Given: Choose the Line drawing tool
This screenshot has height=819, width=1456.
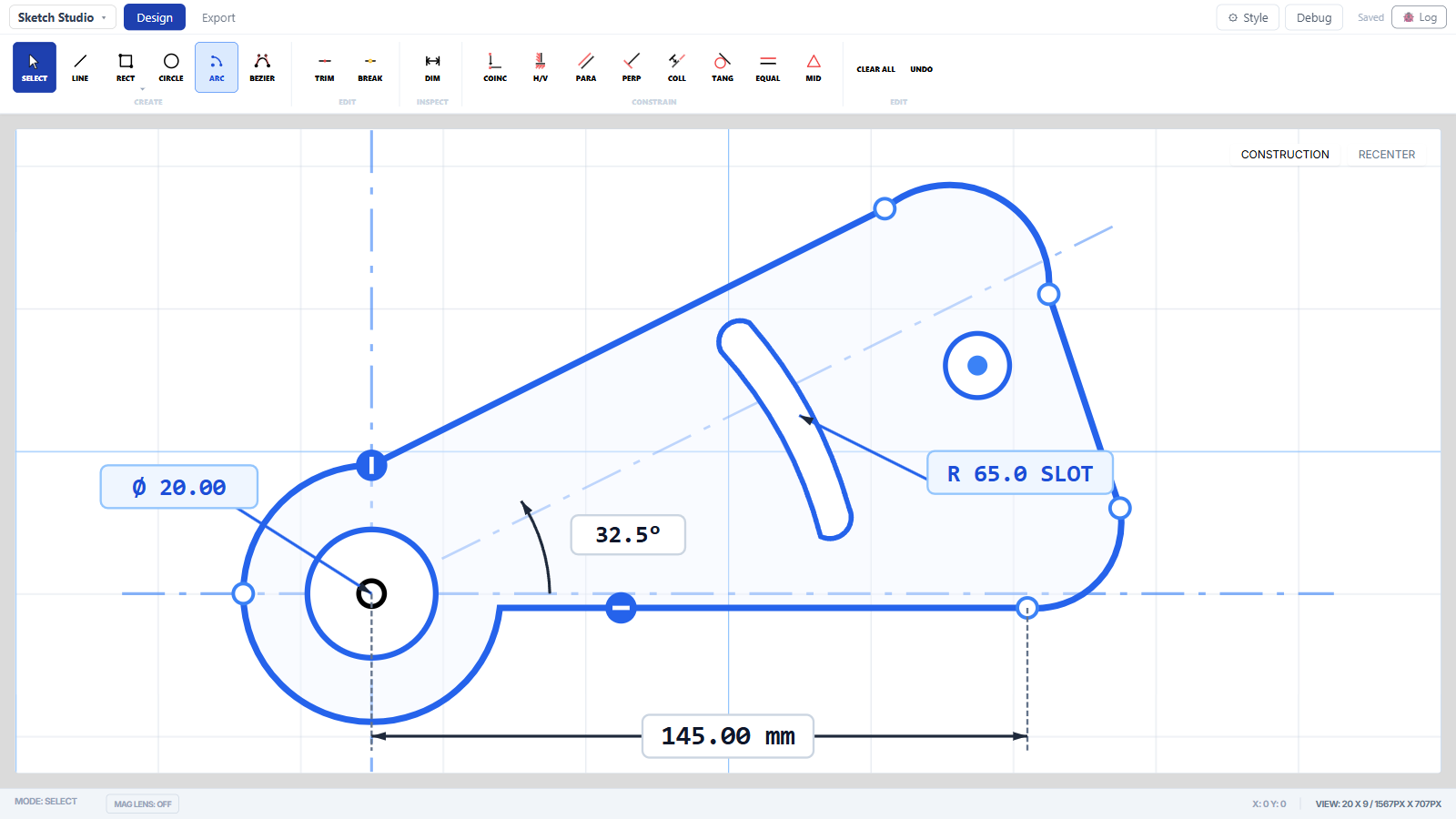Looking at the screenshot, I should [80, 67].
